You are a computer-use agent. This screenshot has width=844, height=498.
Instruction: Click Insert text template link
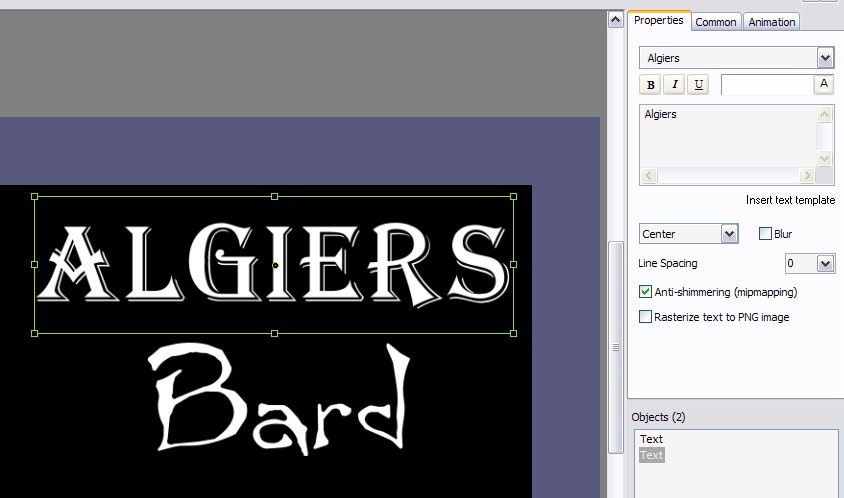pyautogui.click(x=790, y=200)
